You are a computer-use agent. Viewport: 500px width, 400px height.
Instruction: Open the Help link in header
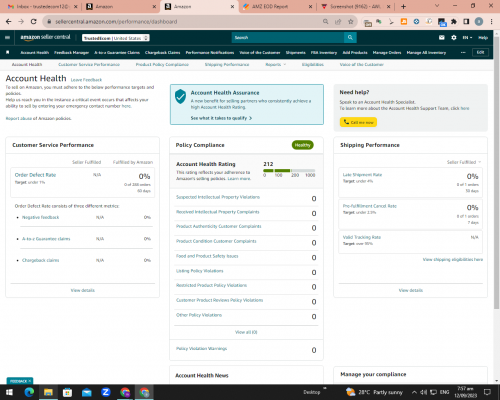[x=483, y=38]
